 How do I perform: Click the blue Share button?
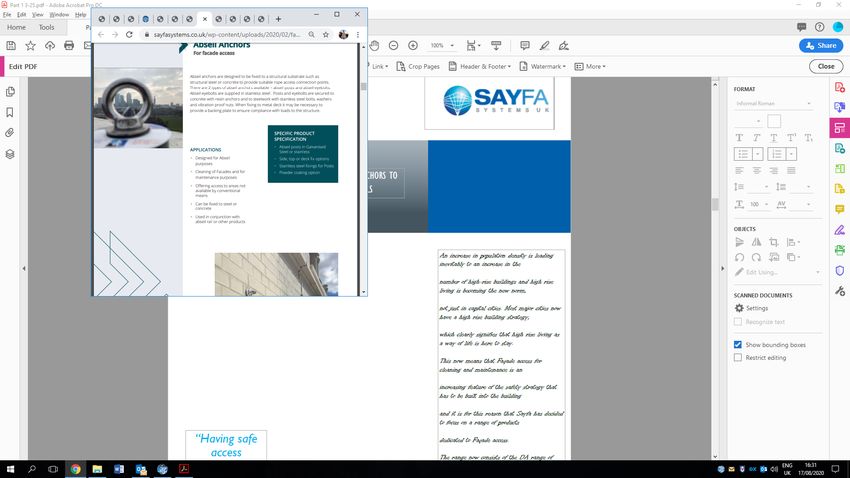821,46
